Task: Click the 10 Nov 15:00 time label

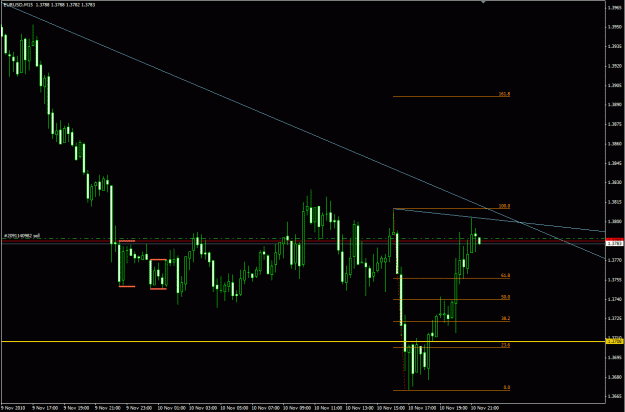Action: tap(391, 408)
